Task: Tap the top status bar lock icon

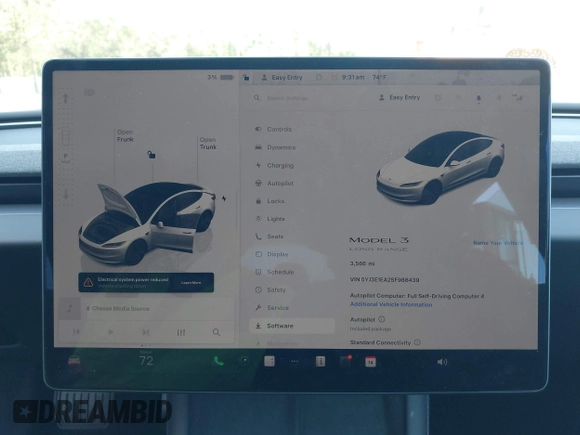Action: [x=246, y=77]
